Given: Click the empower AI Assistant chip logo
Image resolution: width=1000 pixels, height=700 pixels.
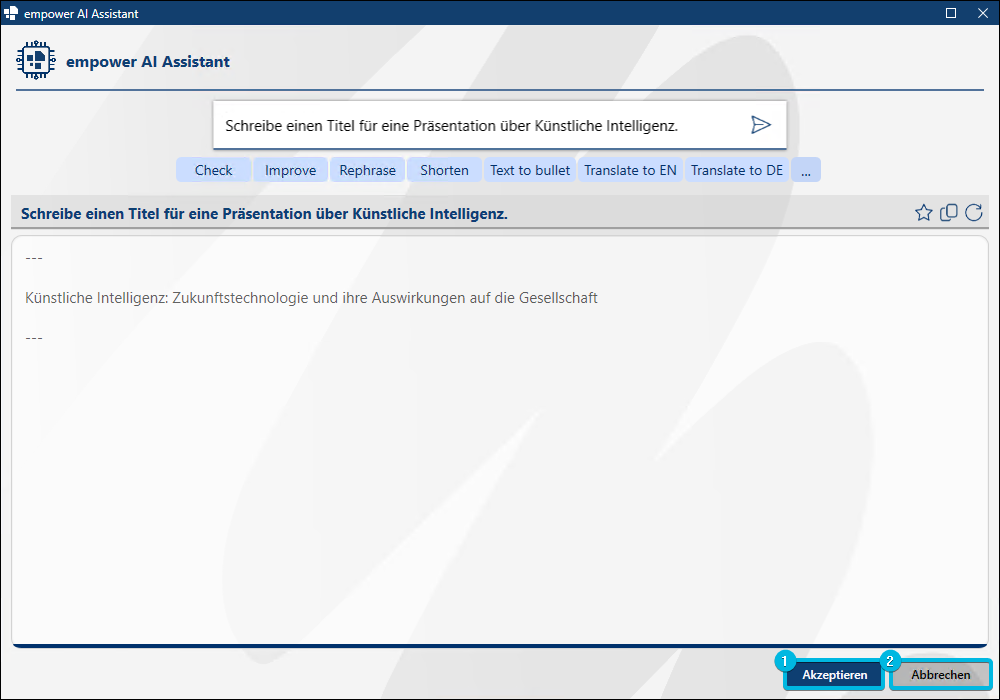Looking at the screenshot, I should click(36, 61).
